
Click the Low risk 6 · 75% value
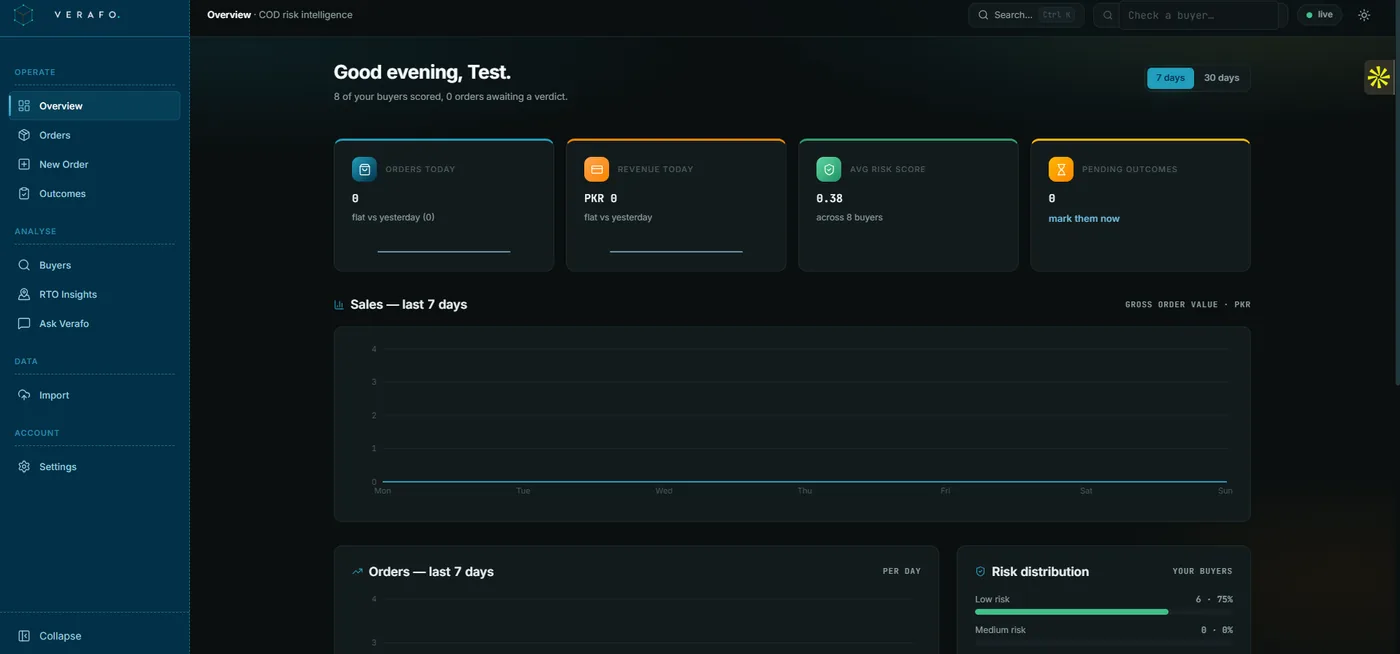click(x=1214, y=599)
